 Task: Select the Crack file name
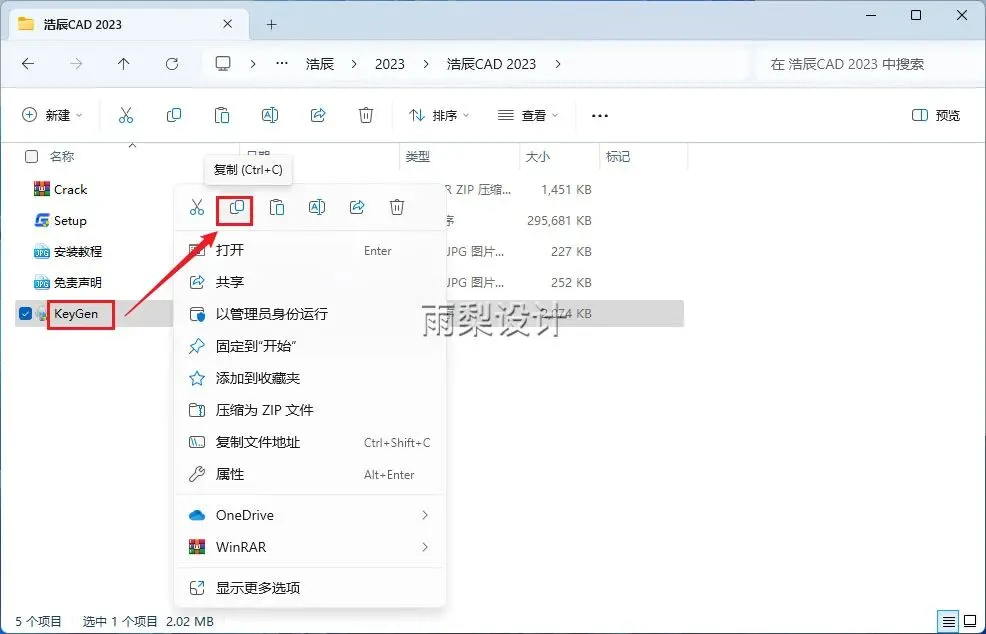pyautogui.click(x=70, y=189)
